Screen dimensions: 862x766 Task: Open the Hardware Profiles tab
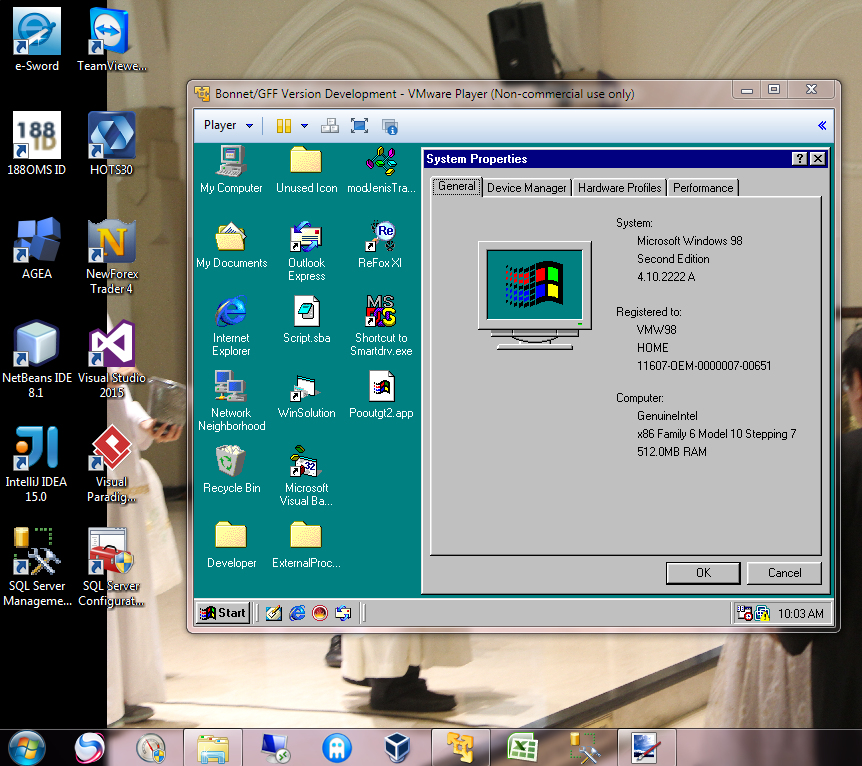pyautogui.click(x=619, y=187)
